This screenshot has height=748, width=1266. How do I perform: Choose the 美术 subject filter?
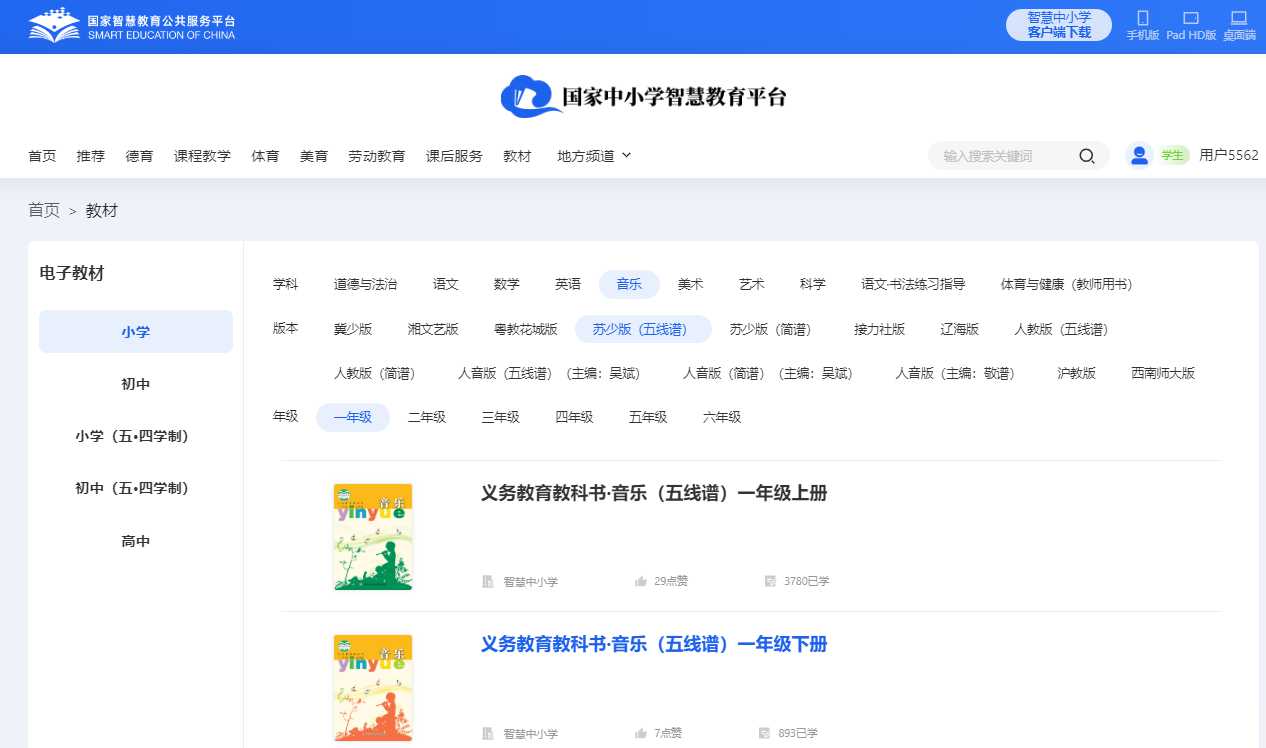pos(691,284)
